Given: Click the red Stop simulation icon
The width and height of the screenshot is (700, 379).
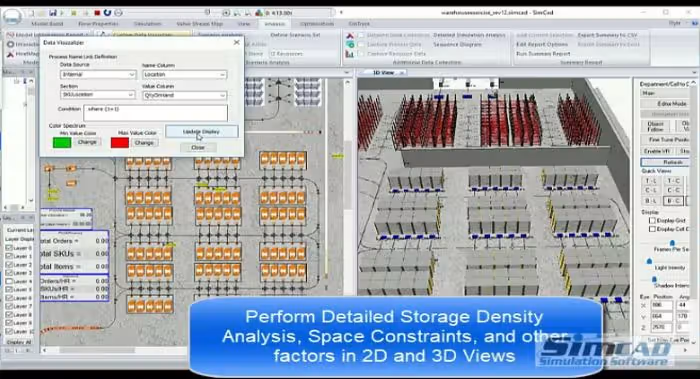Looking at the screenshot, I should click(97, 13).
